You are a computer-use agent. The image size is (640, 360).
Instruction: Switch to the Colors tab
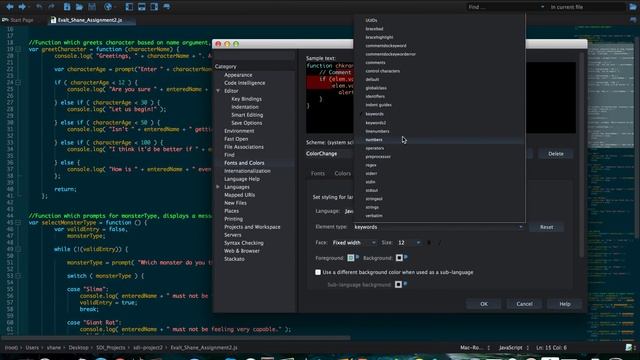click(342, 173)
